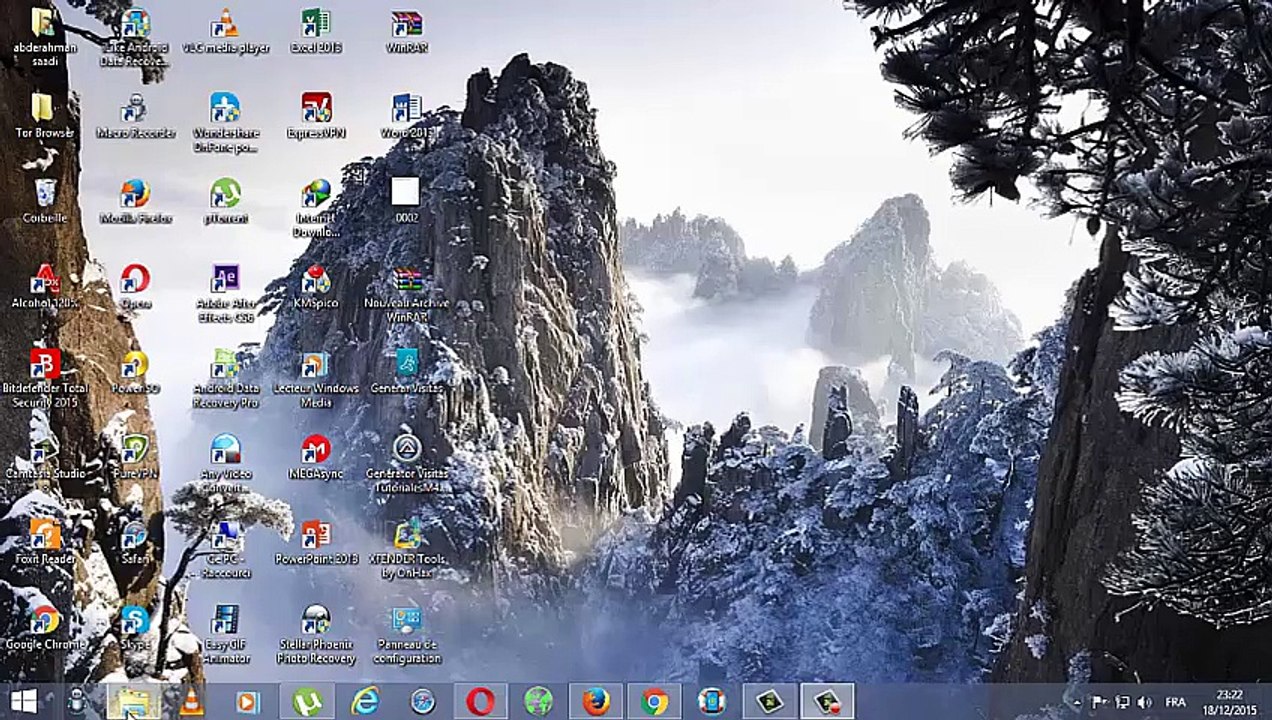
Task: Open the orange media player taskbar icon
Action: pos(248,701)
